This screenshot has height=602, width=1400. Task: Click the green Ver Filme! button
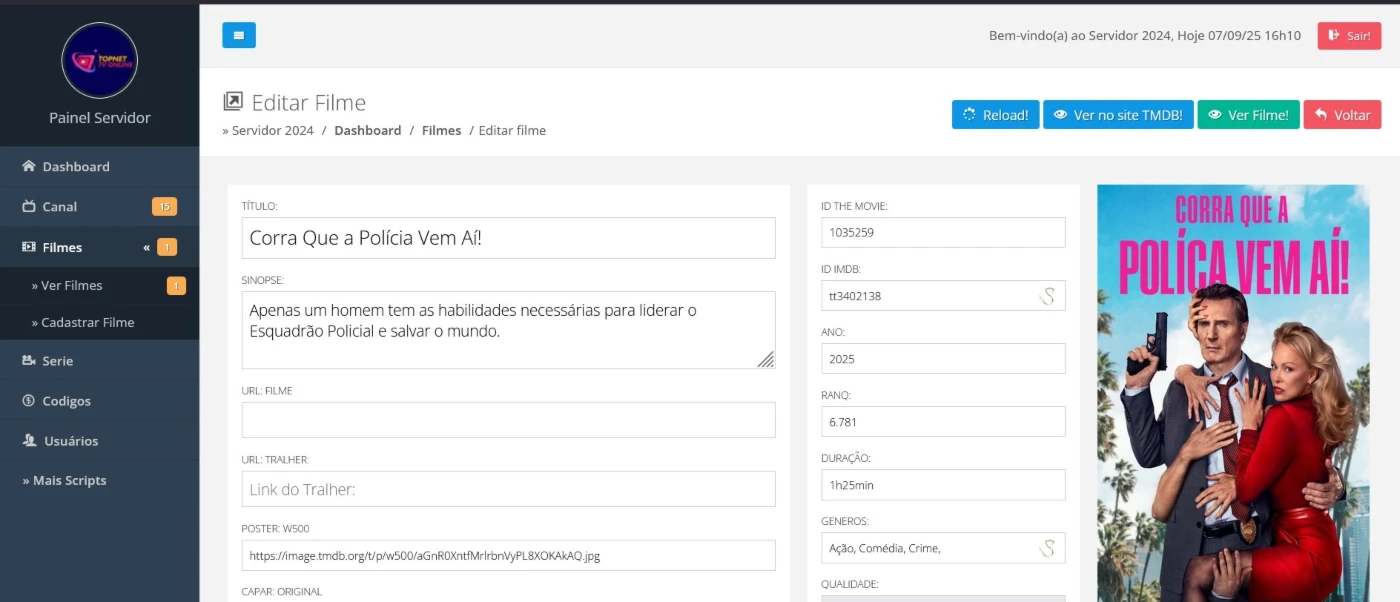click(1249, 115)
